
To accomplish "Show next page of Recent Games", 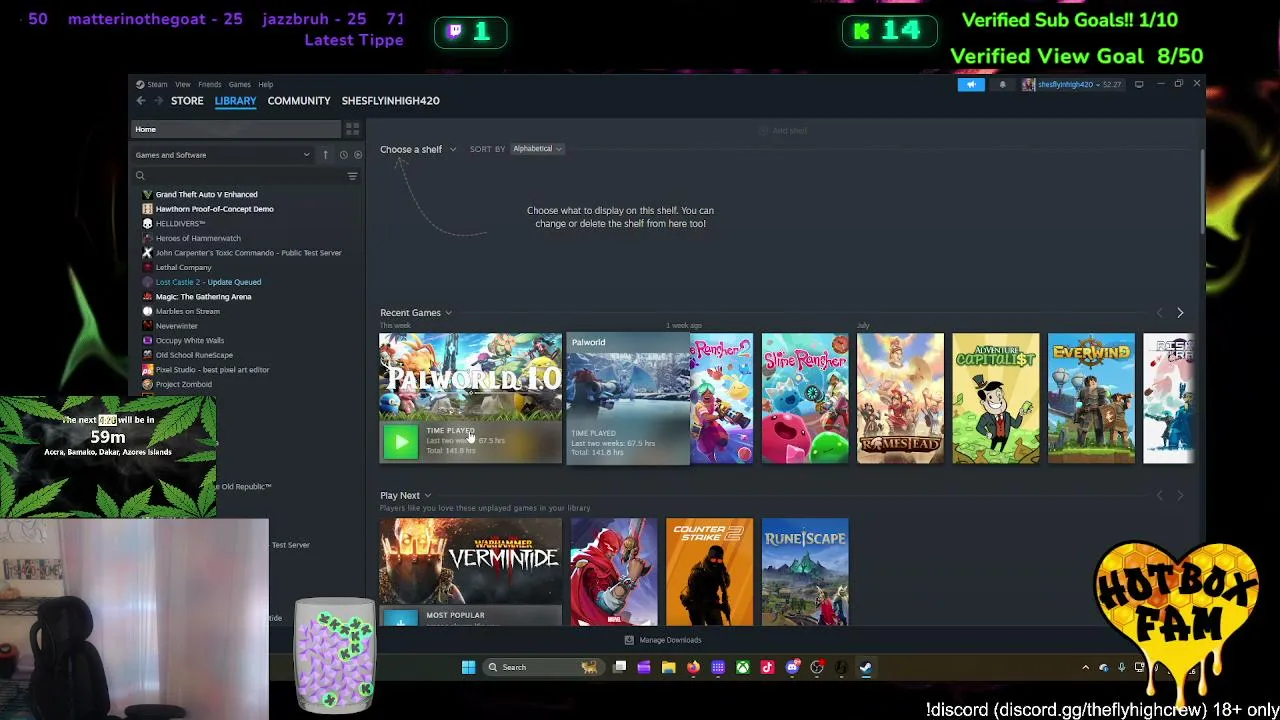I will [1180, 313].
